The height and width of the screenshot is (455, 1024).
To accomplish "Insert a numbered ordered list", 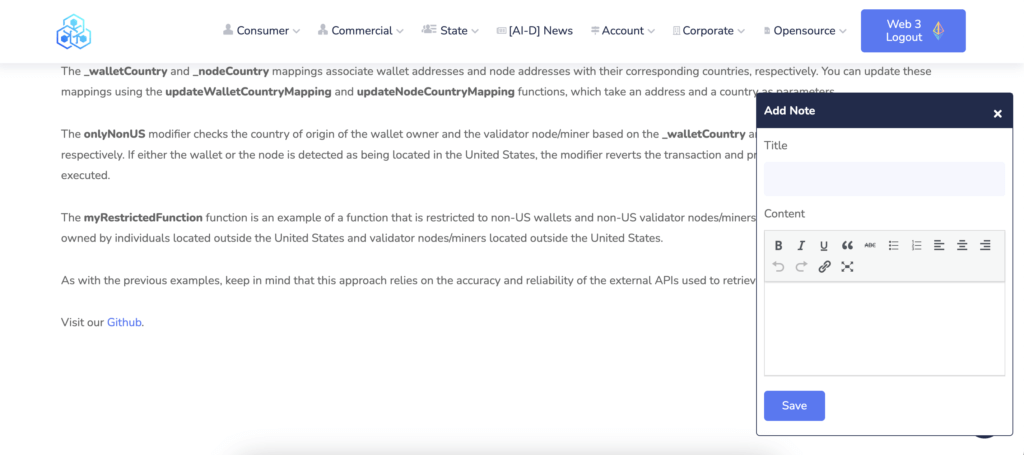I will point(916,245).
